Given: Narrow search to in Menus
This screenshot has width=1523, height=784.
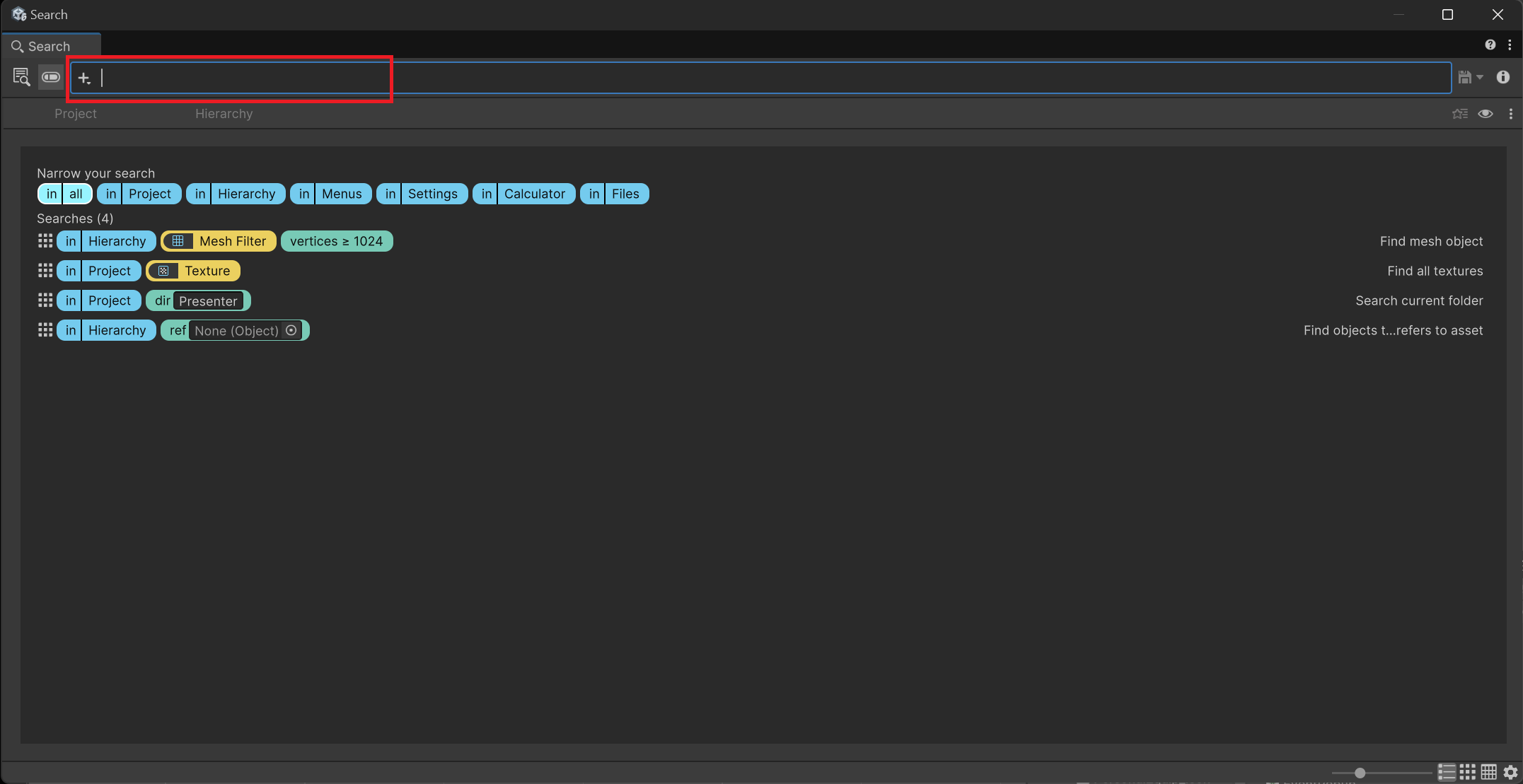Looking at the screenshot, I should pyautogui.click(x=330, y=194).
